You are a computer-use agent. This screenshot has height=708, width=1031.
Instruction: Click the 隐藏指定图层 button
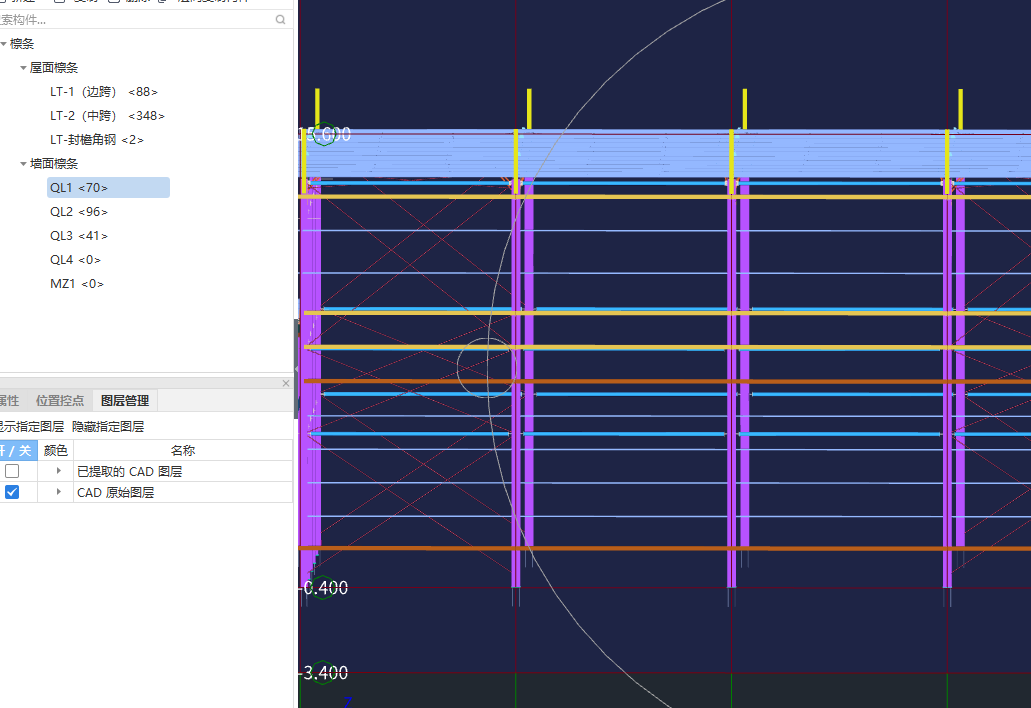(x=108, y=427)
